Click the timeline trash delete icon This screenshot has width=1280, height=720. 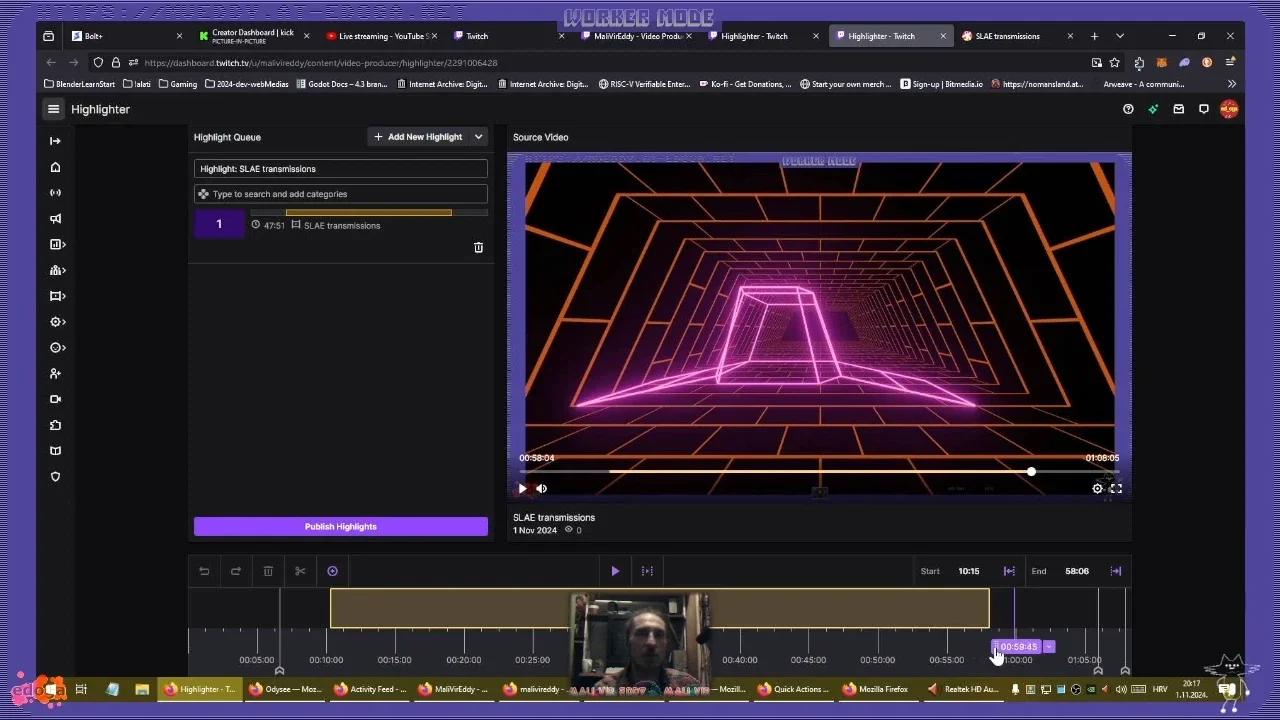coord(268,571)
